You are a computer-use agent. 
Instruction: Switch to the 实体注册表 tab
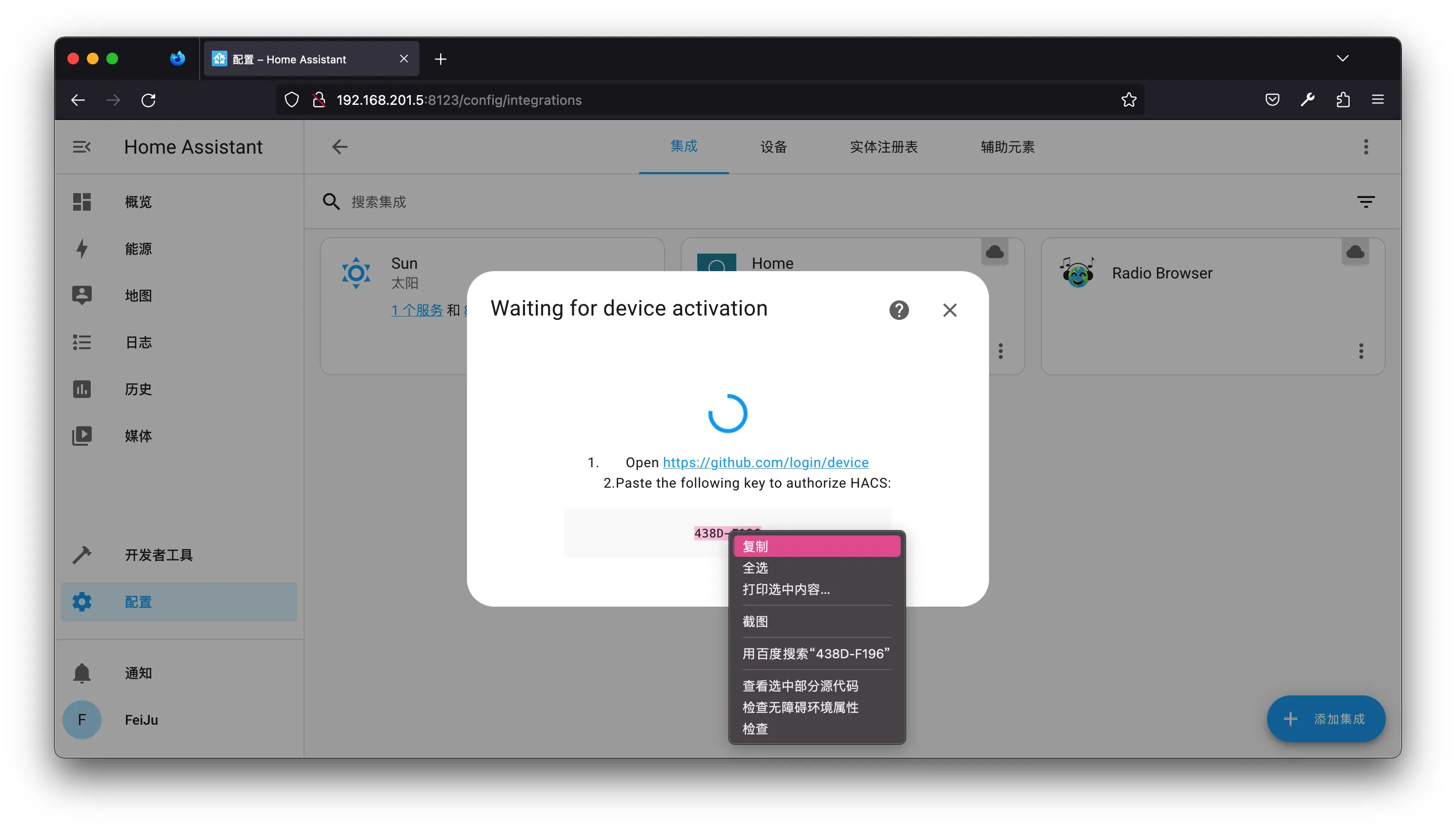pyautogui.click(x=884, y=147)
